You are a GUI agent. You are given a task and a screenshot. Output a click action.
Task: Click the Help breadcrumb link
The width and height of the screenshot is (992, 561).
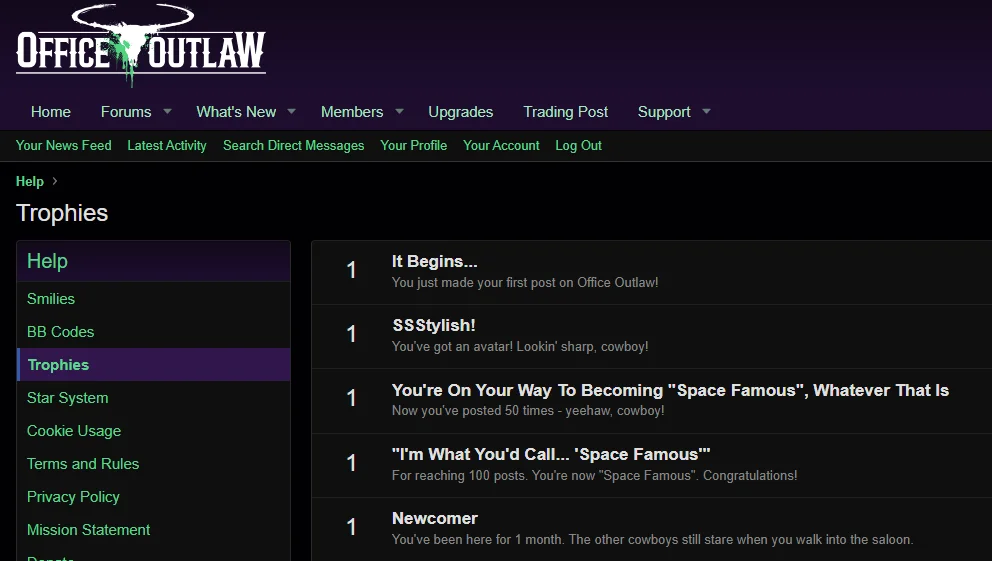pyautogui.click(x=30, y=181)
